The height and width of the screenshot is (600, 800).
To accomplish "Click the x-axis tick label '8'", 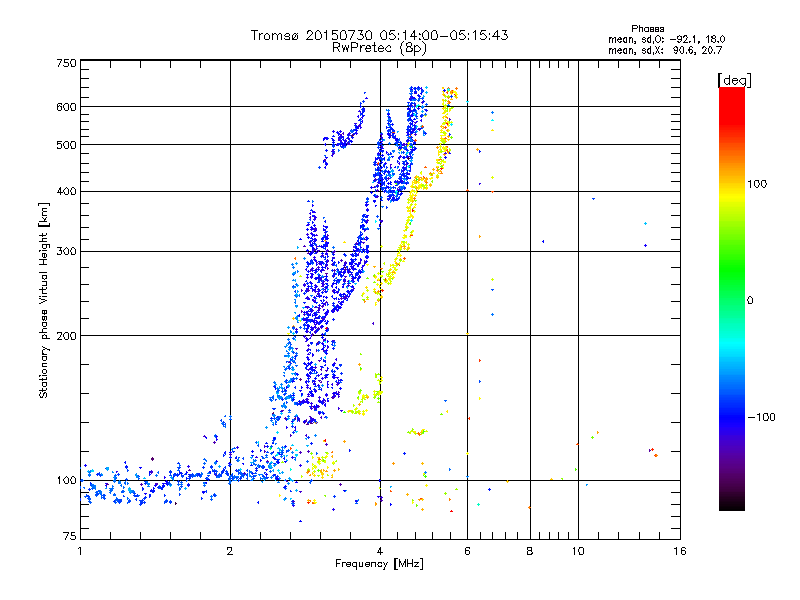I will (x=530, y=551).
